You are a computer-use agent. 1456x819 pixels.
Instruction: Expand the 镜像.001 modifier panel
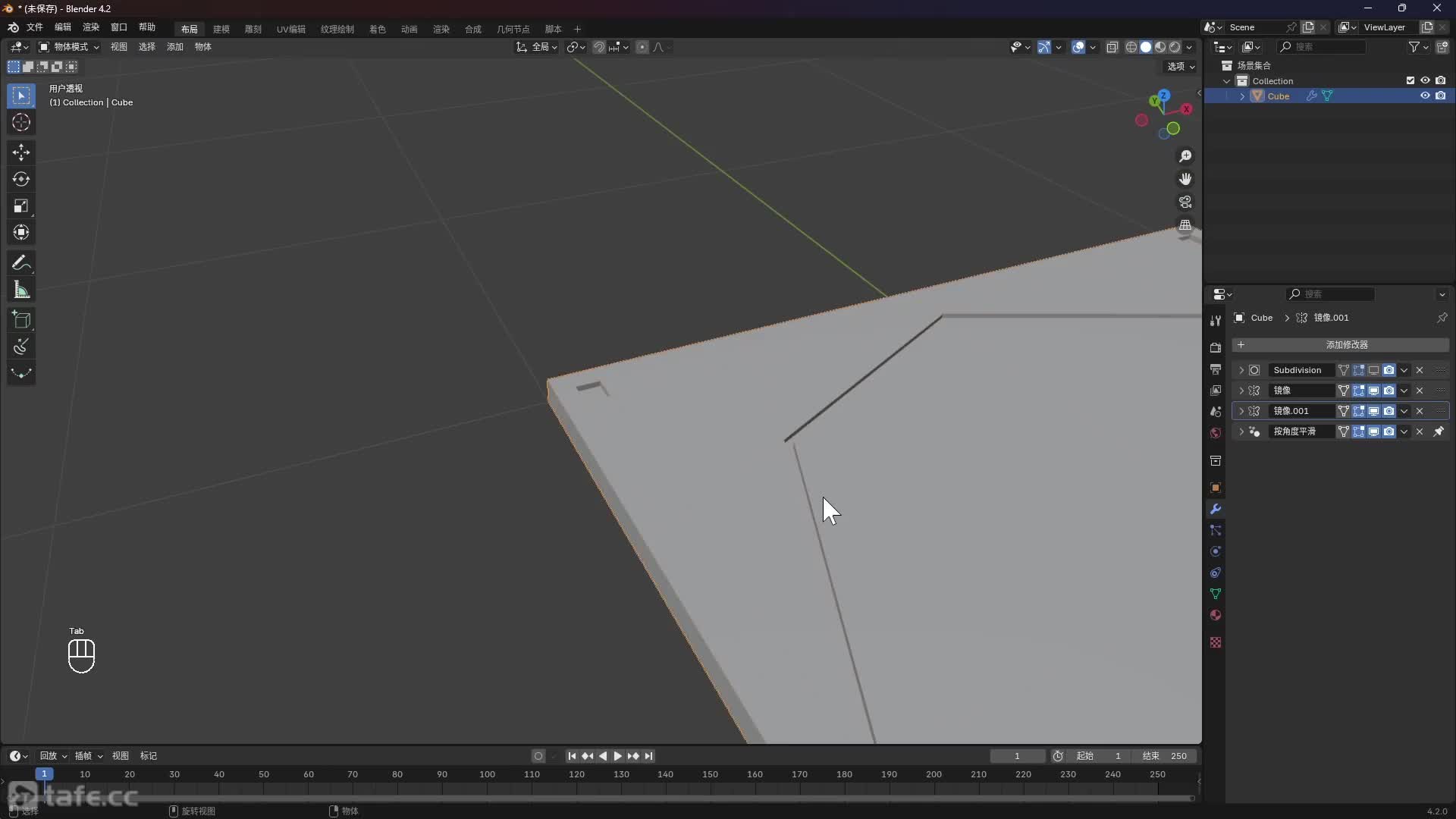(1241, 411)
